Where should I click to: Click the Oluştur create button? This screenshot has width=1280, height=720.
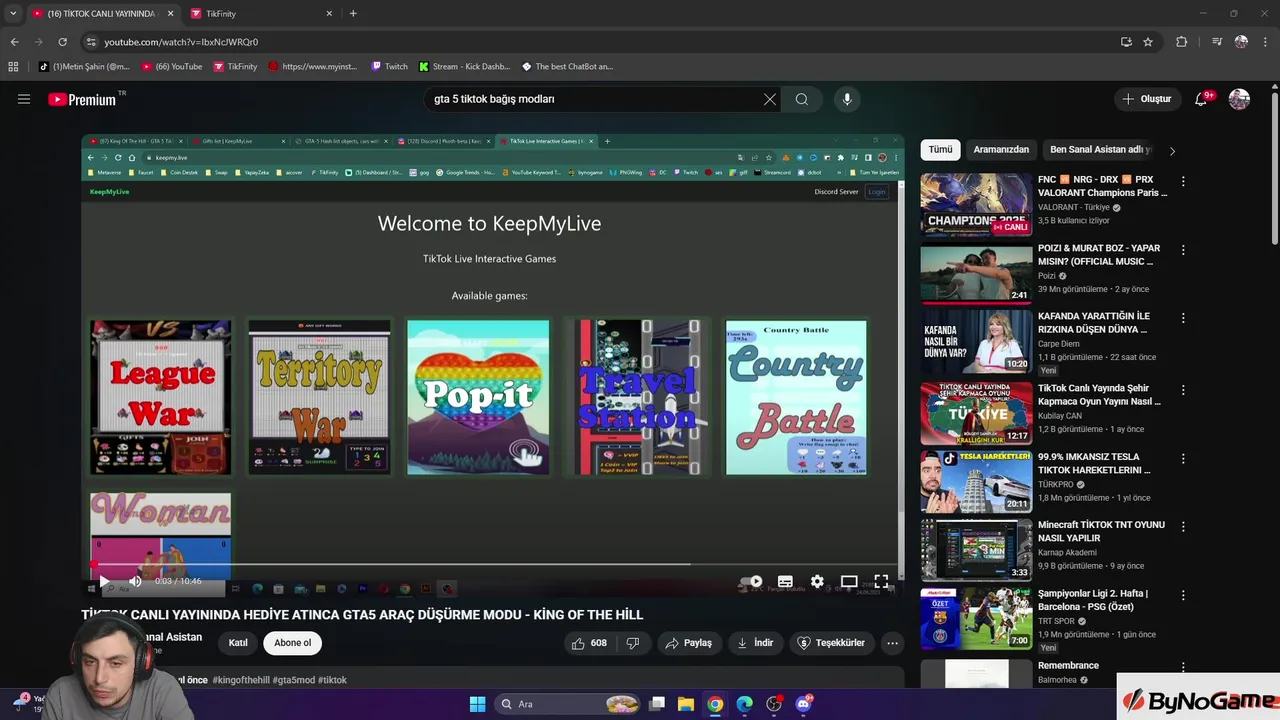click(x=1146, y=99)
